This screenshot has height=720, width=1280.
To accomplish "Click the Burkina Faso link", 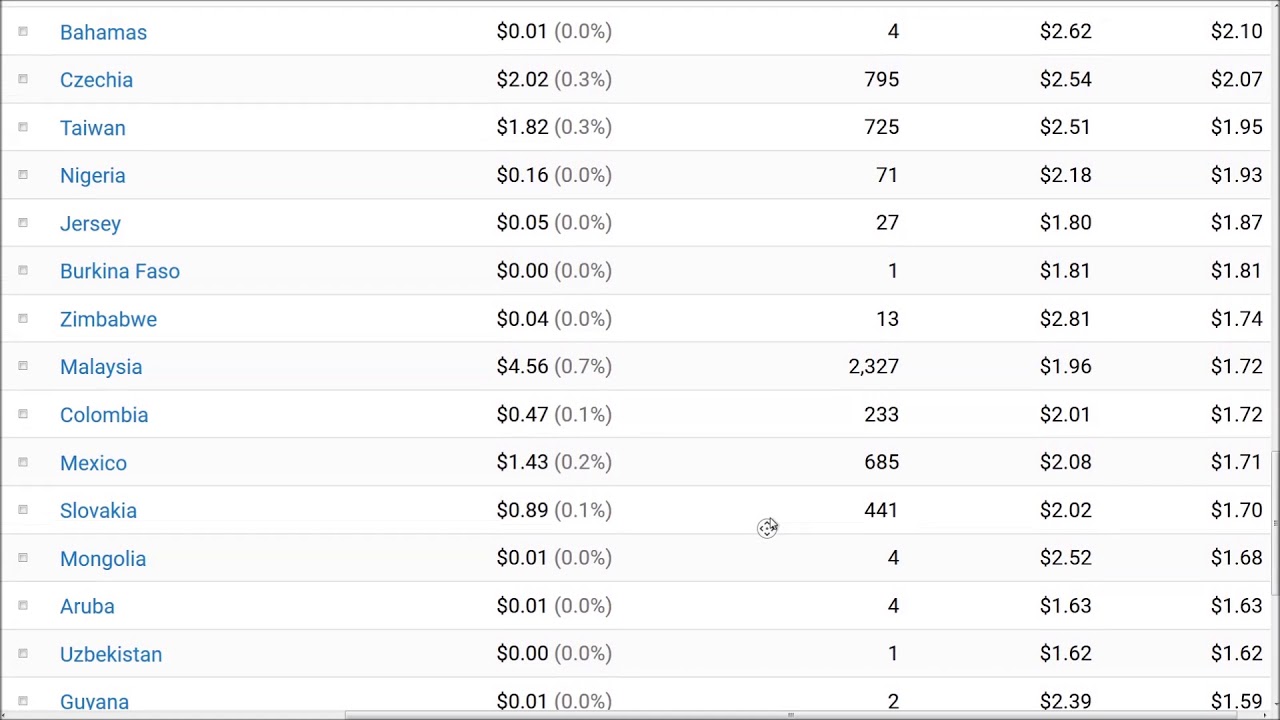I will [x=120, y=271].
